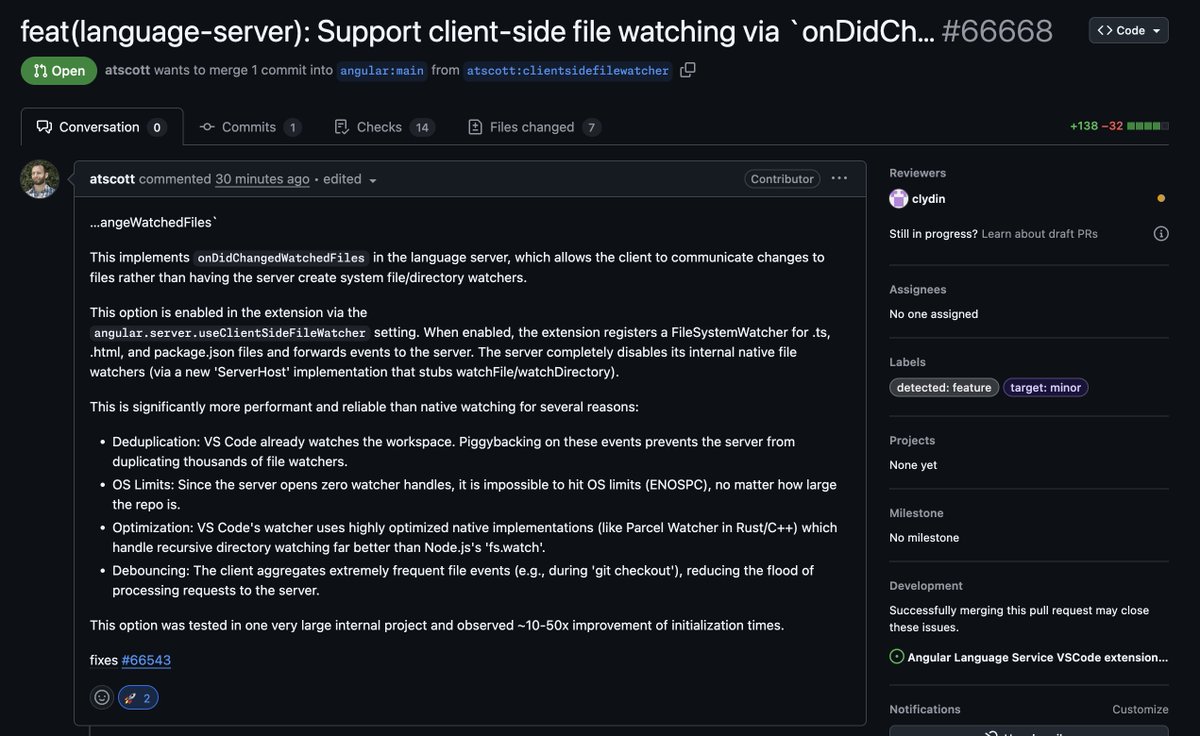Click the Reviewers section heading
This screenshot has height=736, width=1200.
click(917, 173)
